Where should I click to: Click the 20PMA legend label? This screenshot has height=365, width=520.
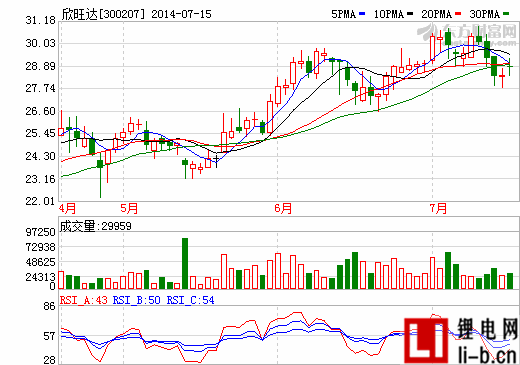click(437, 14)
